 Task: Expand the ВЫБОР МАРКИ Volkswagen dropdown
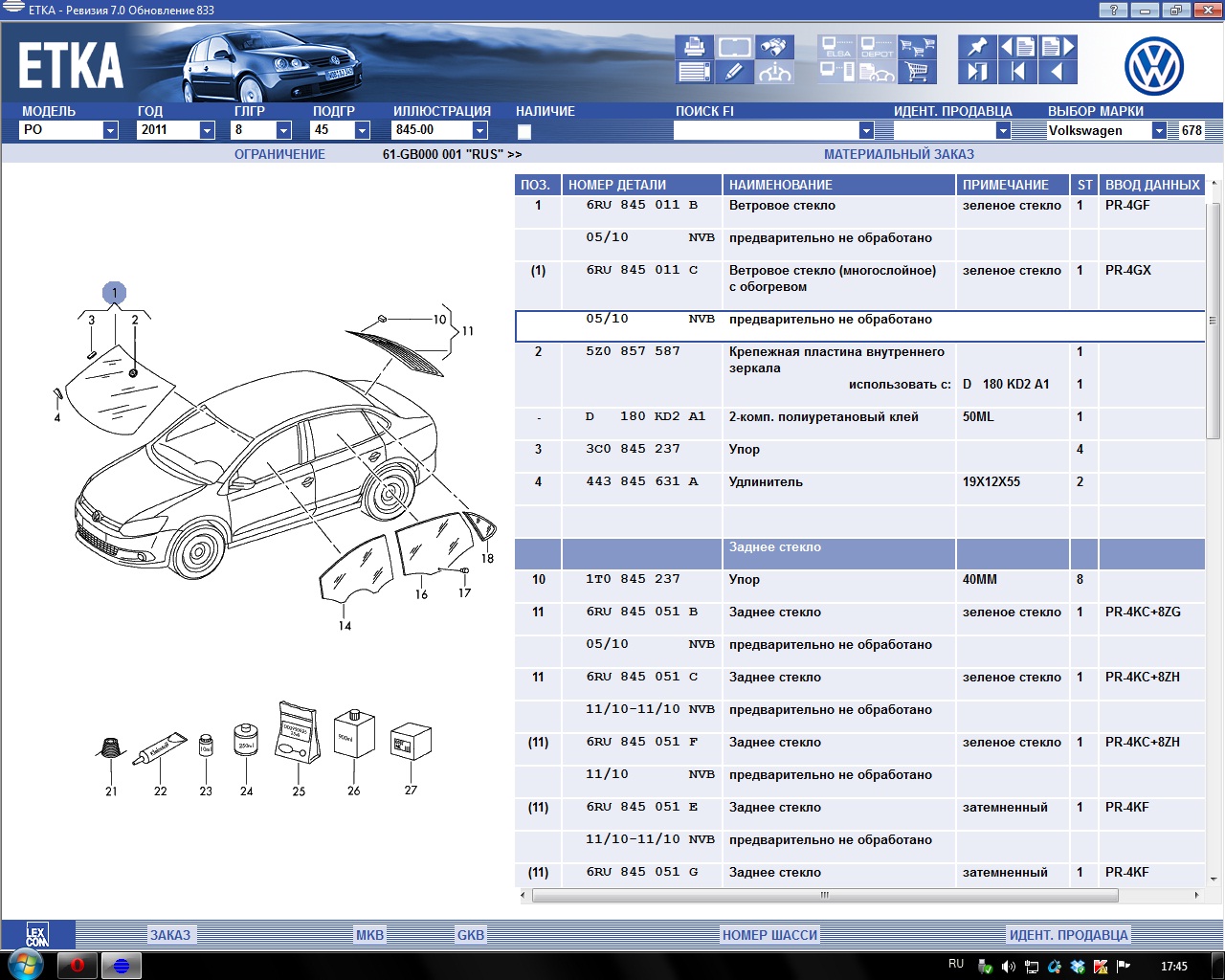[x=1159, y=130]
